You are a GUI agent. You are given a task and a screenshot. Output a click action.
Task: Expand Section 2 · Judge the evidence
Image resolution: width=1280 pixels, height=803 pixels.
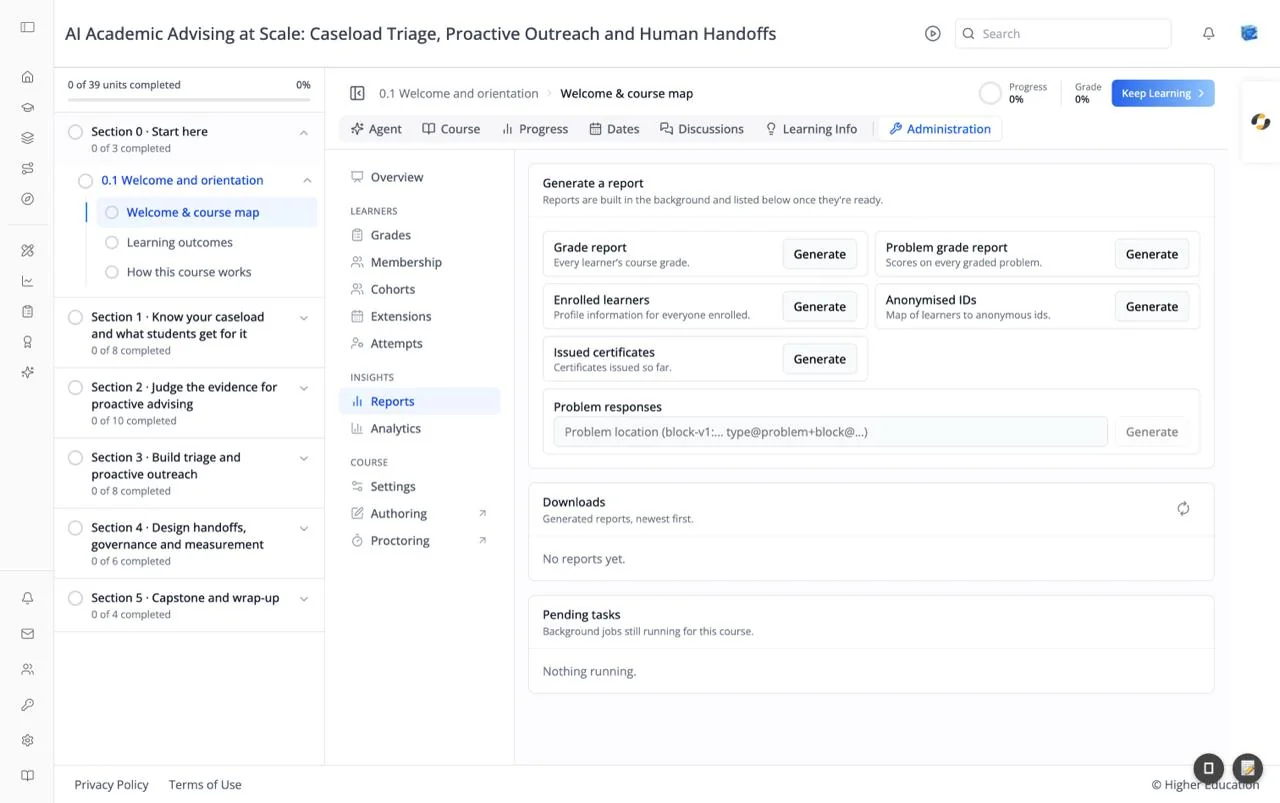304,388
